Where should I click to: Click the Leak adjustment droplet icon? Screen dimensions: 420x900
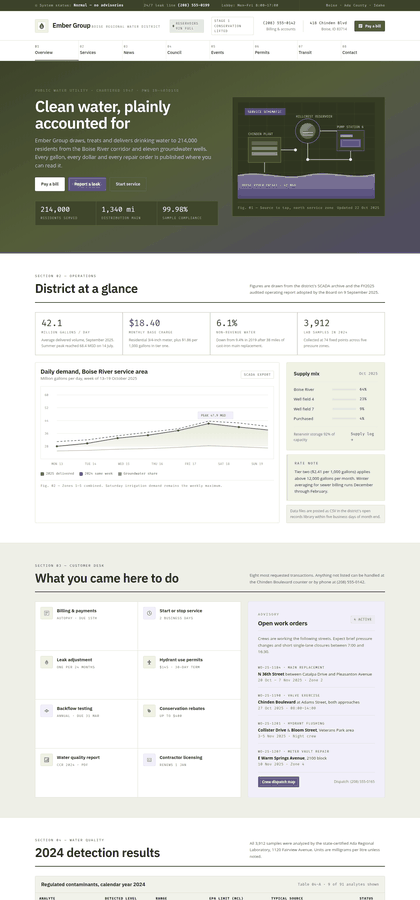tap(46, 662)
